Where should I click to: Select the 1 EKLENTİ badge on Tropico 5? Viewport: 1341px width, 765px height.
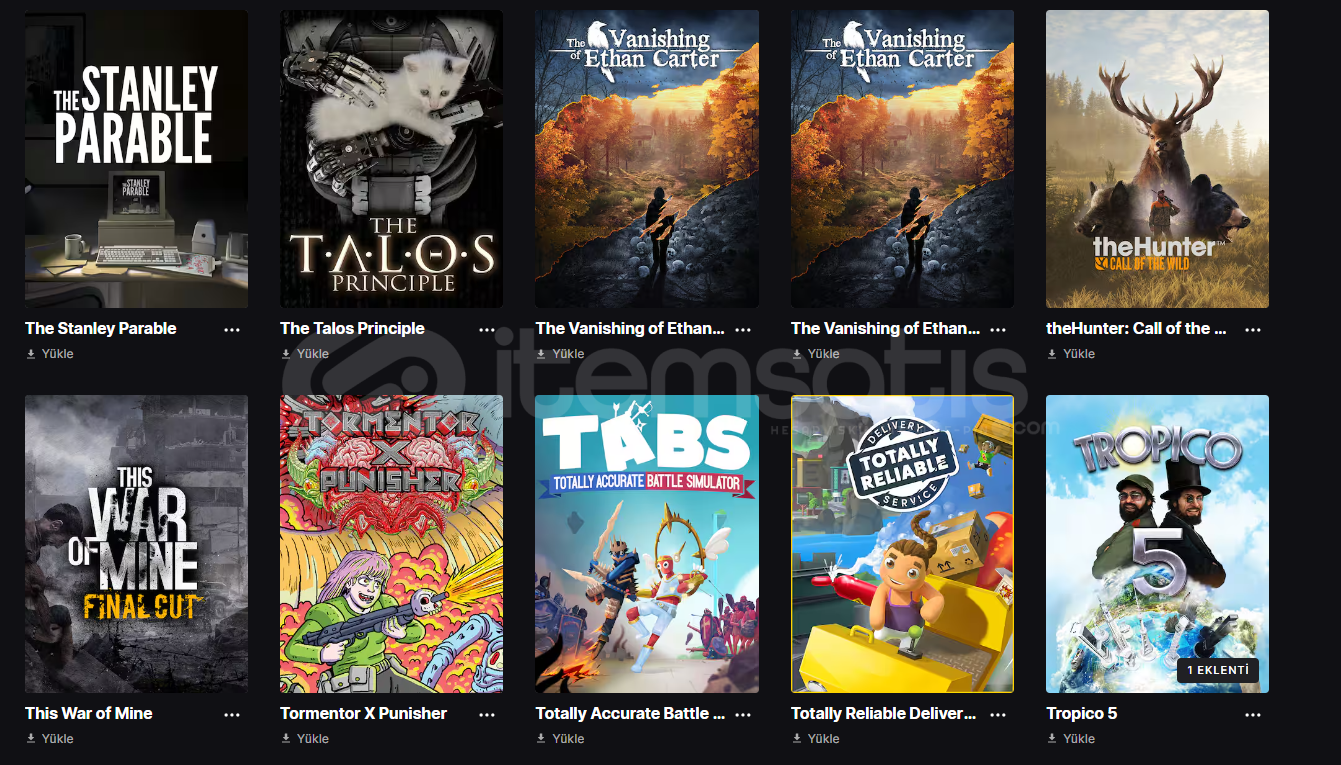point(1217,671)
